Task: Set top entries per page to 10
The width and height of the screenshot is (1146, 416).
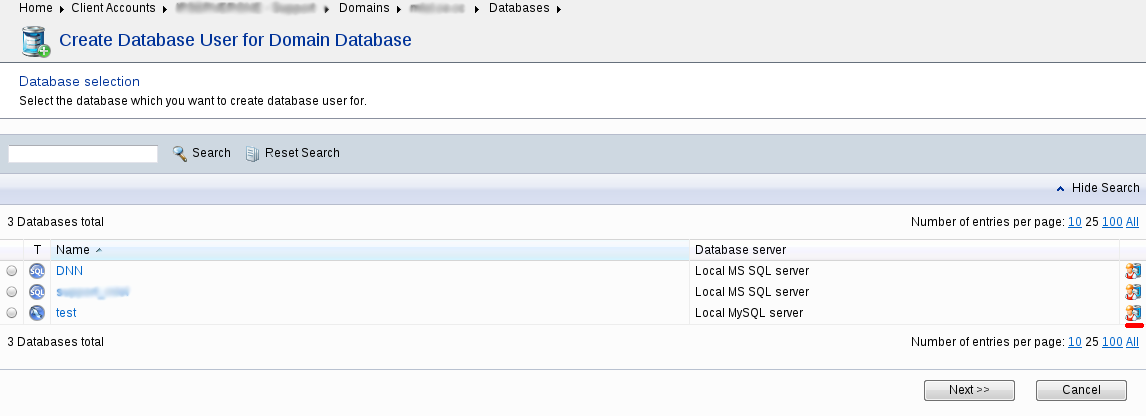Action: 1074,222
